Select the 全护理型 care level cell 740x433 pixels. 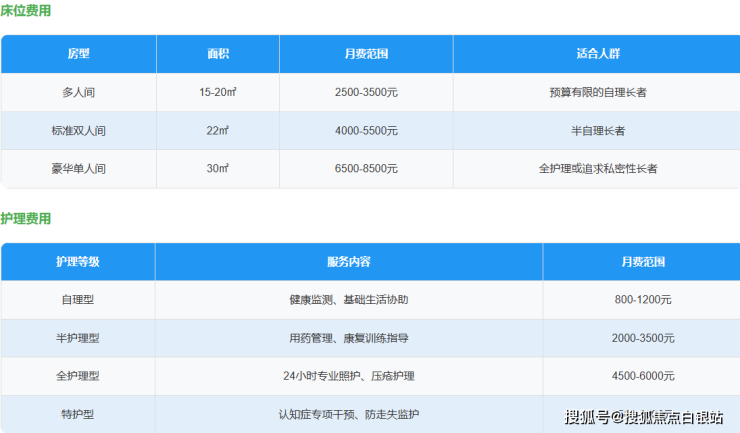coord(77,376)
